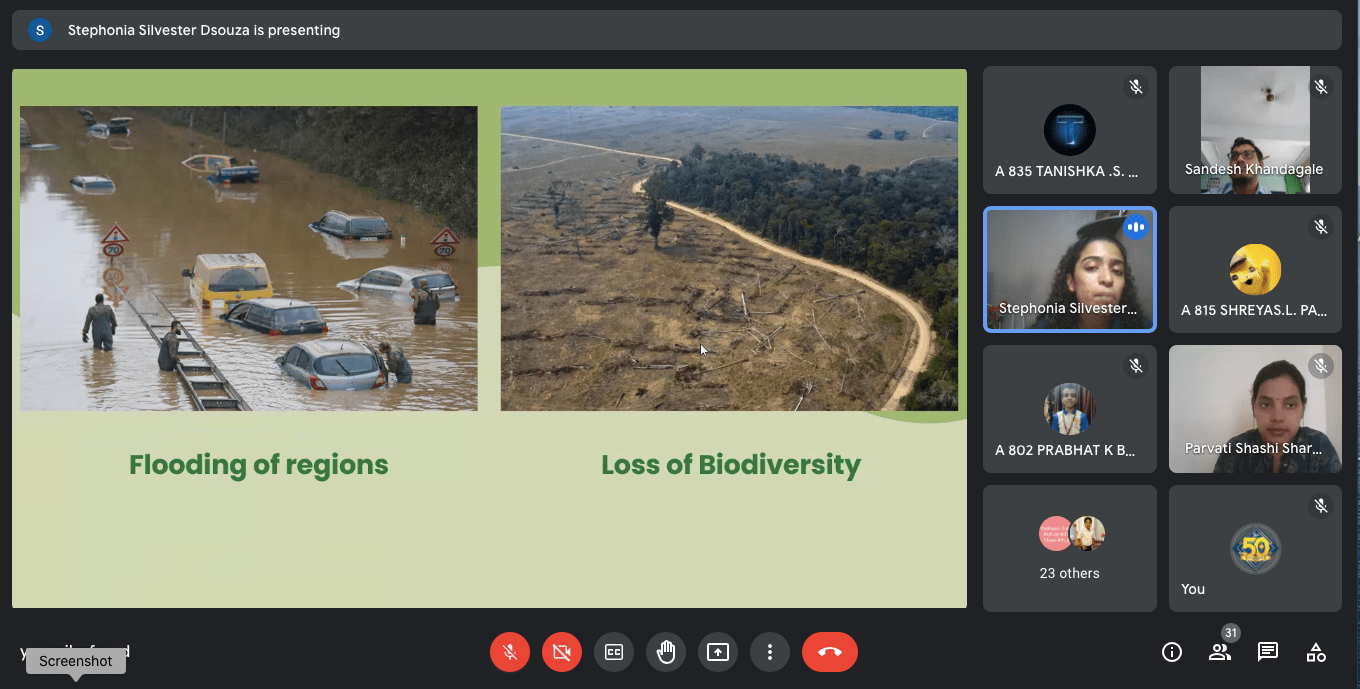Click the Loss of Biodiversity slide image

click(x=729, y=258)
